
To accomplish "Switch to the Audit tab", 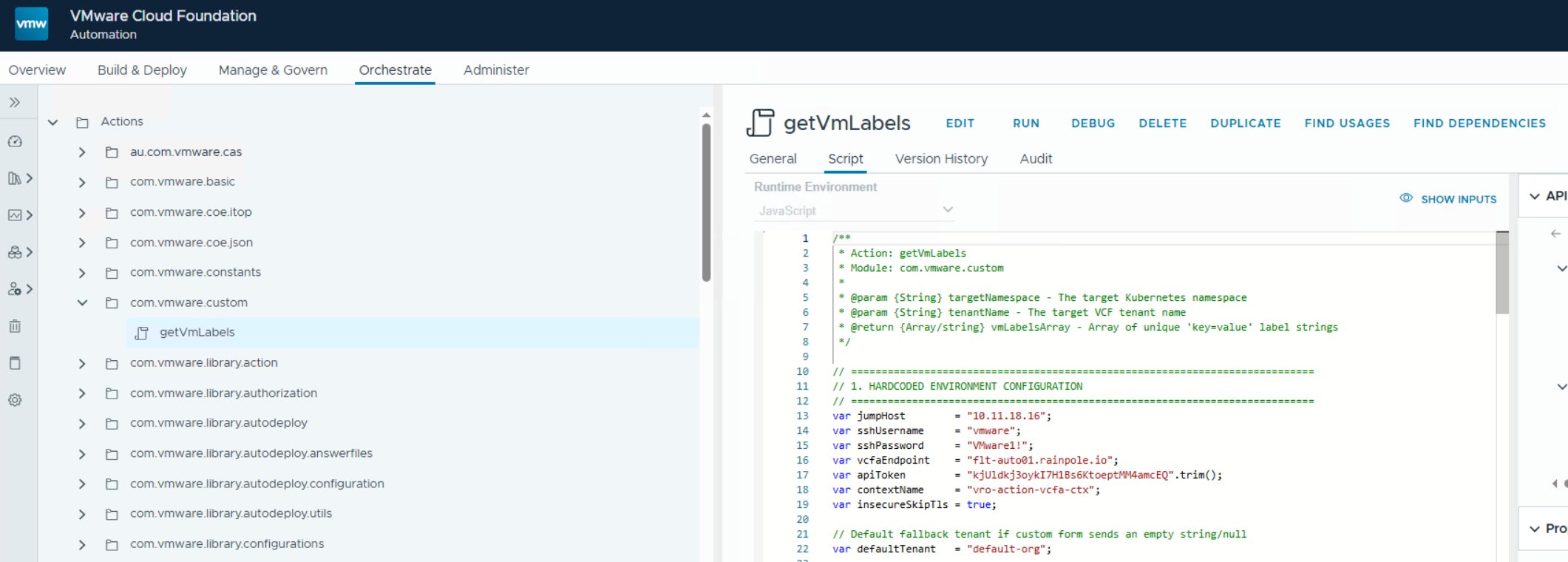I will pyautogui.click(x=1036, y=159).
